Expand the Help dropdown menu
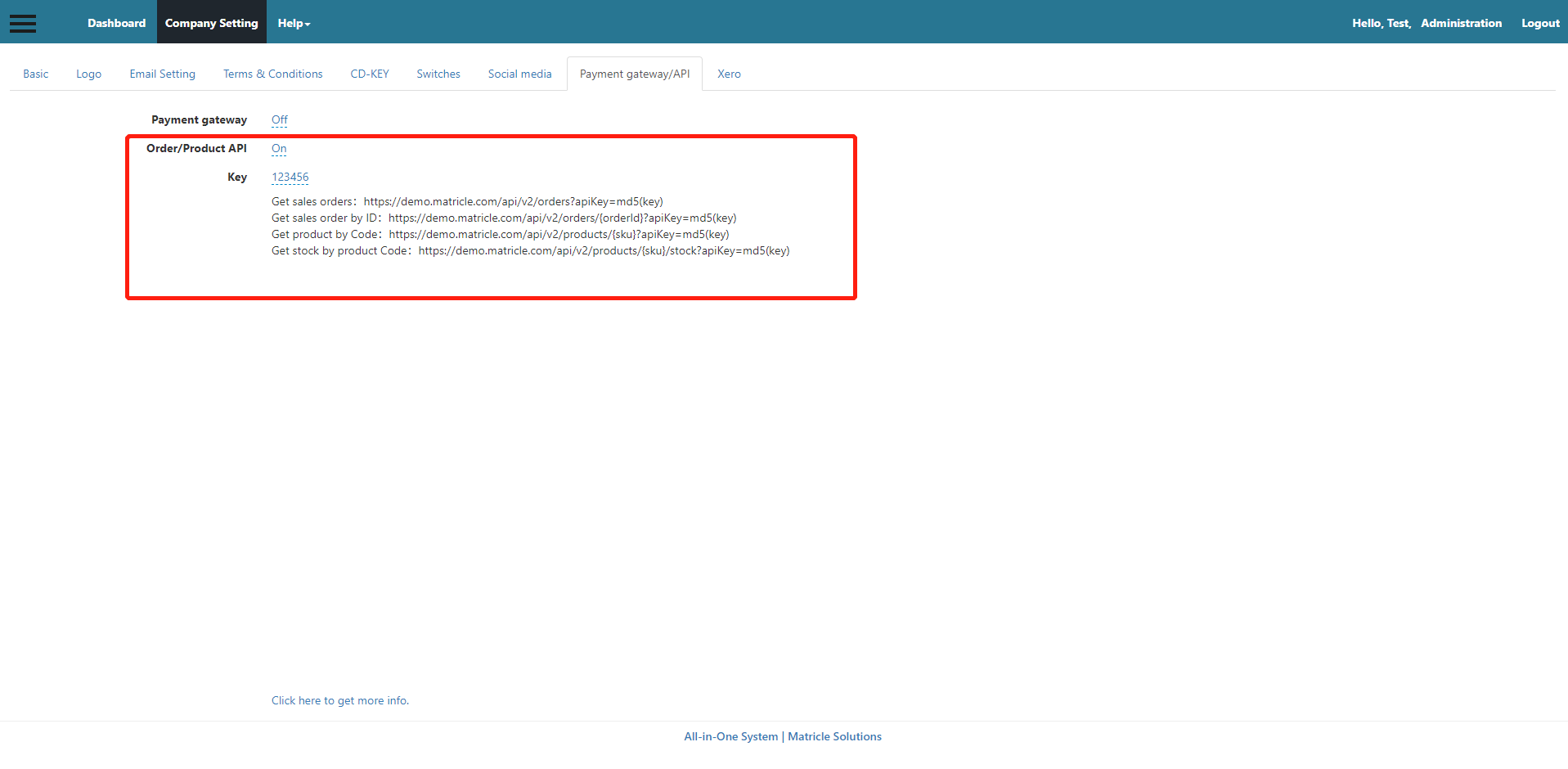This screenshot has width=1568, height=769. coord(294,23)
